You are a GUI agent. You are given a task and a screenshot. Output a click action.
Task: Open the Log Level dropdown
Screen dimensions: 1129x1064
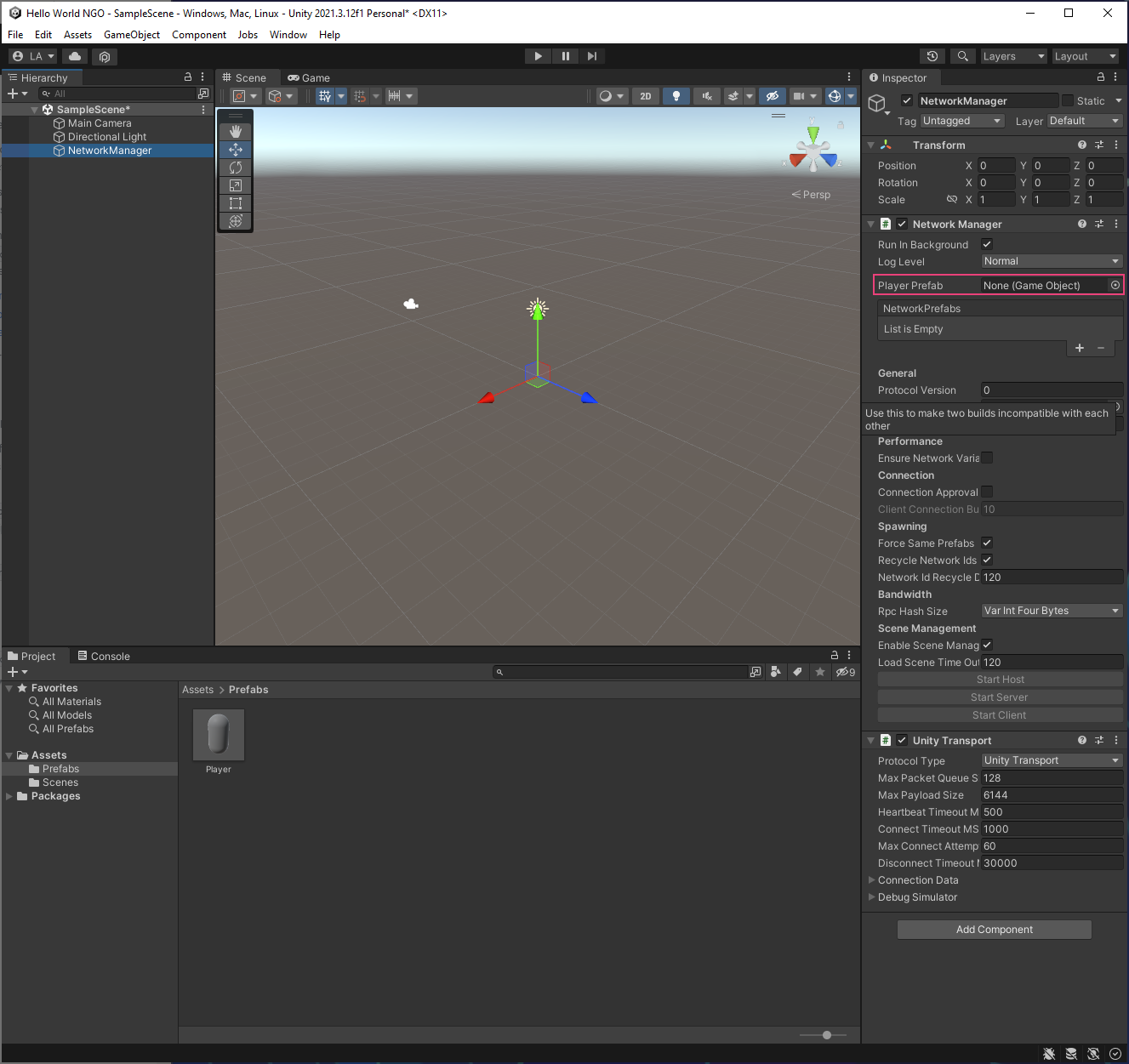click(x=1052, y=262)
